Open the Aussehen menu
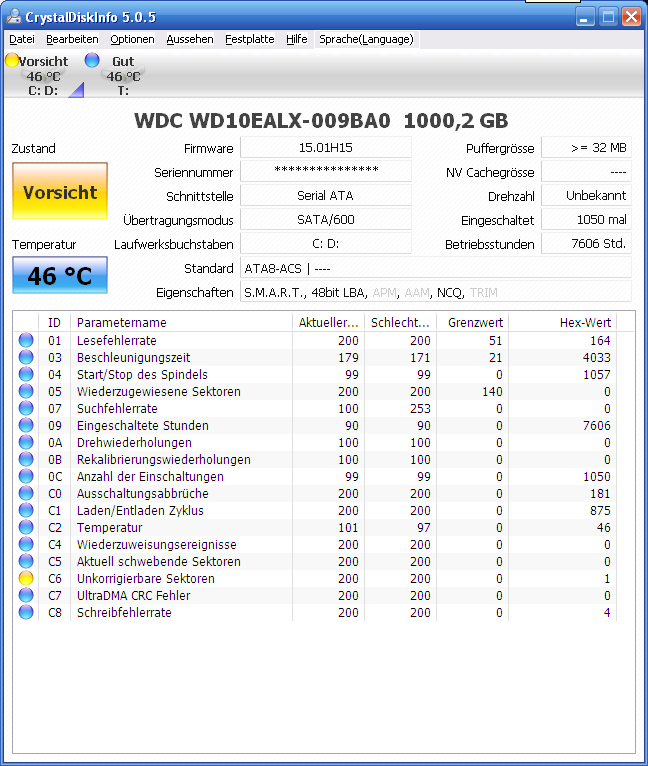The height and width of the screenshot is (766, 648). (190, 39)
